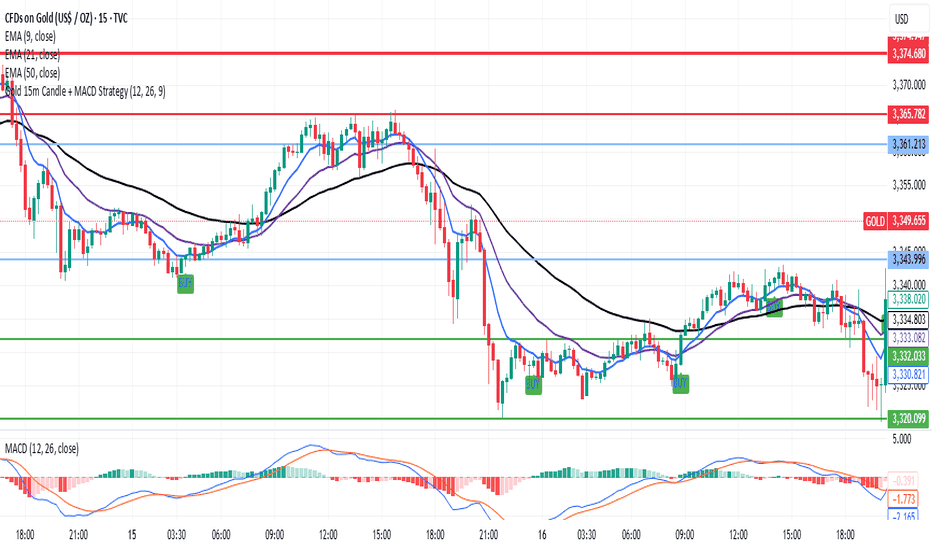The image size is (932, 550).
Task: Click the 16 date label on the time axis
Action: pyautogui.click(x=542, y=535)
